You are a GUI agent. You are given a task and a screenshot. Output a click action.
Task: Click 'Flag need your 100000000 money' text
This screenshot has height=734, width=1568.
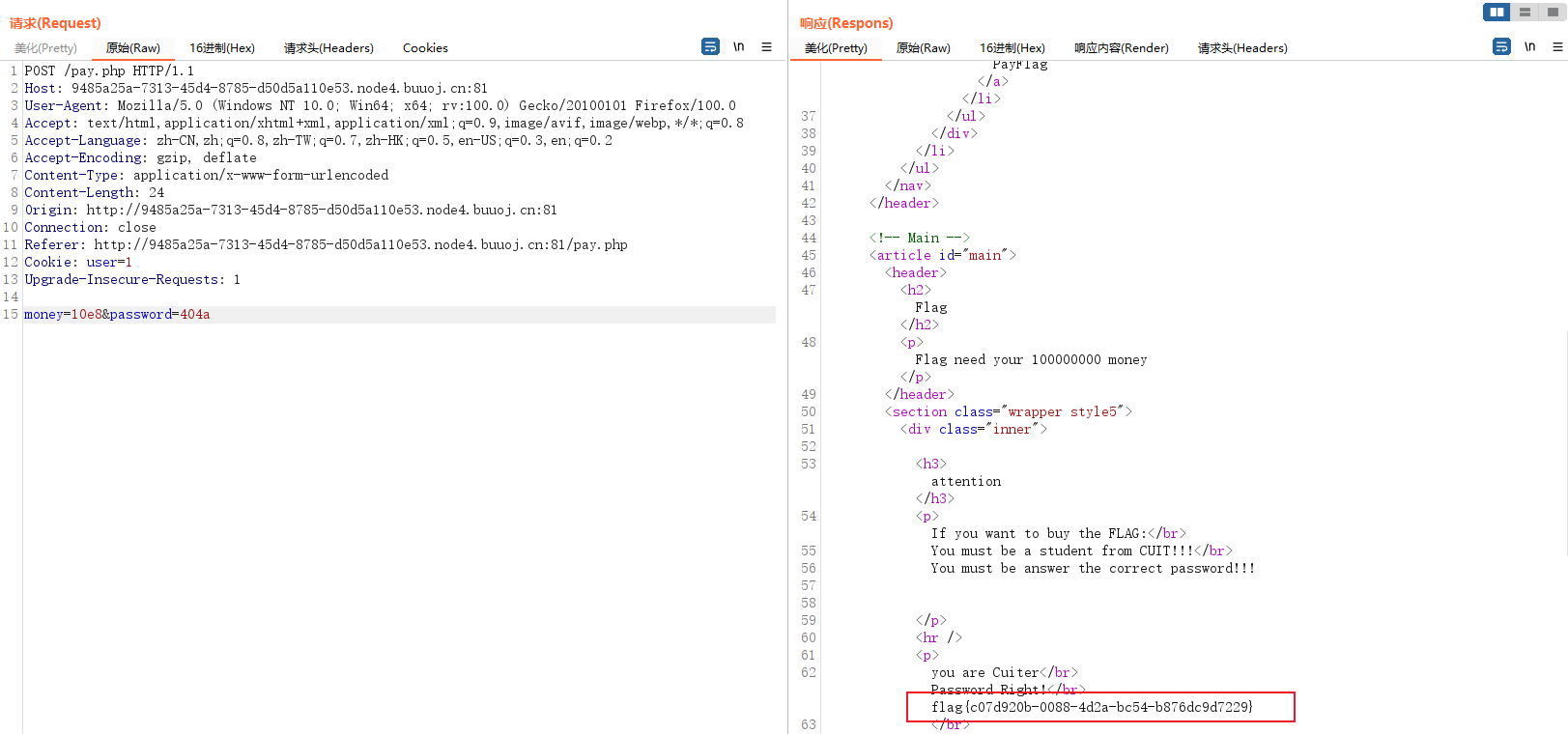(x=1031, y=359)
